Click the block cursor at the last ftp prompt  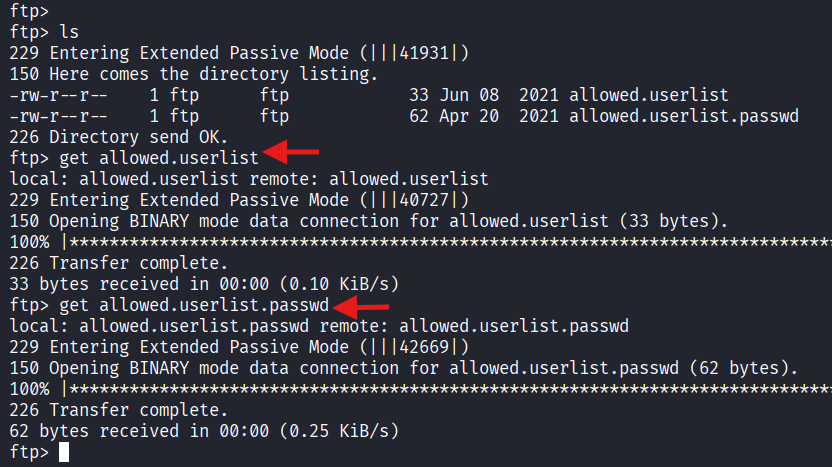click(64, 453)
